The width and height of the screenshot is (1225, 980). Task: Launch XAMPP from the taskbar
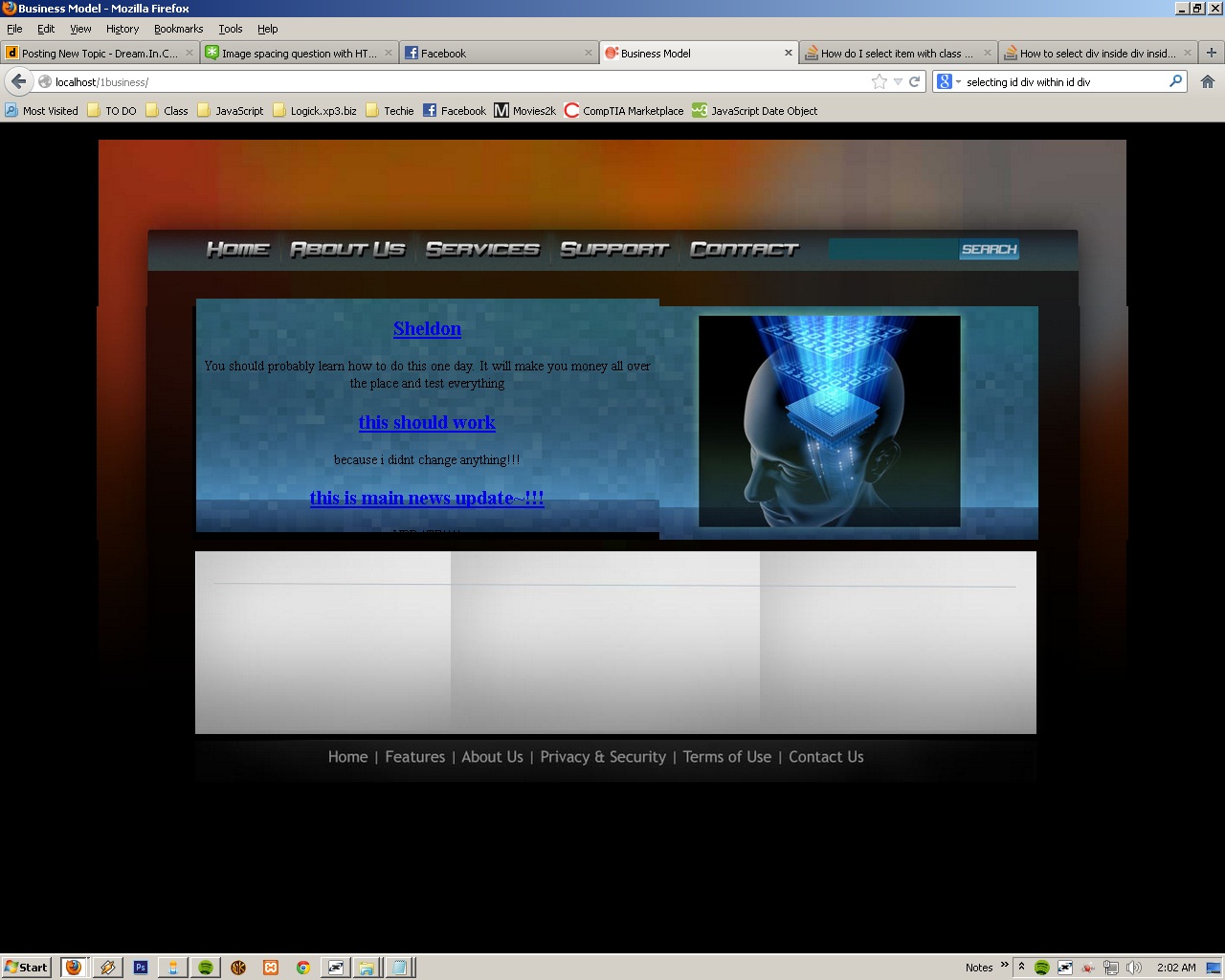(271, 968)
